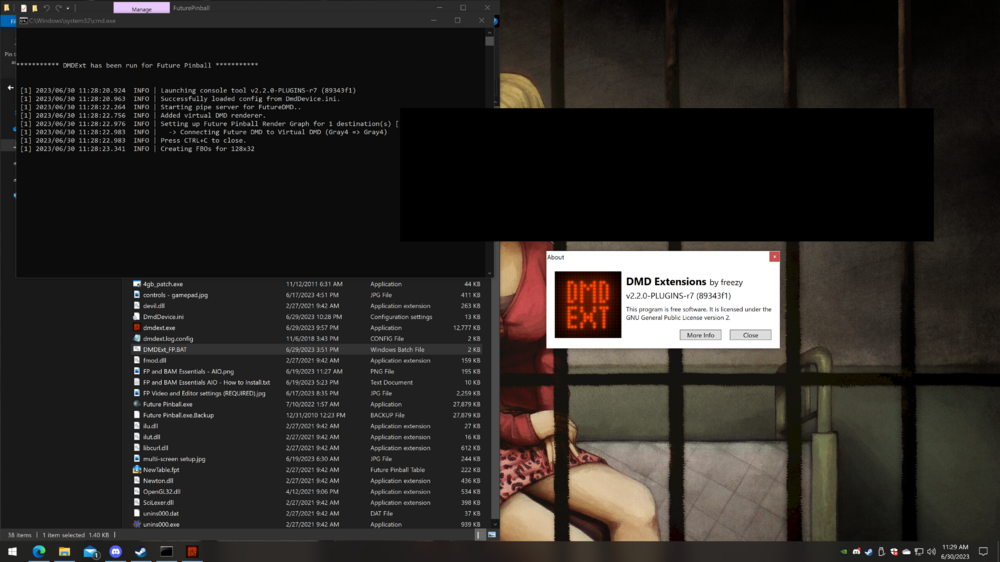Image resolution: width=1000 pixels, height=562 pixels.
Task: Open Steam from the taskbar
Action: 141,552
